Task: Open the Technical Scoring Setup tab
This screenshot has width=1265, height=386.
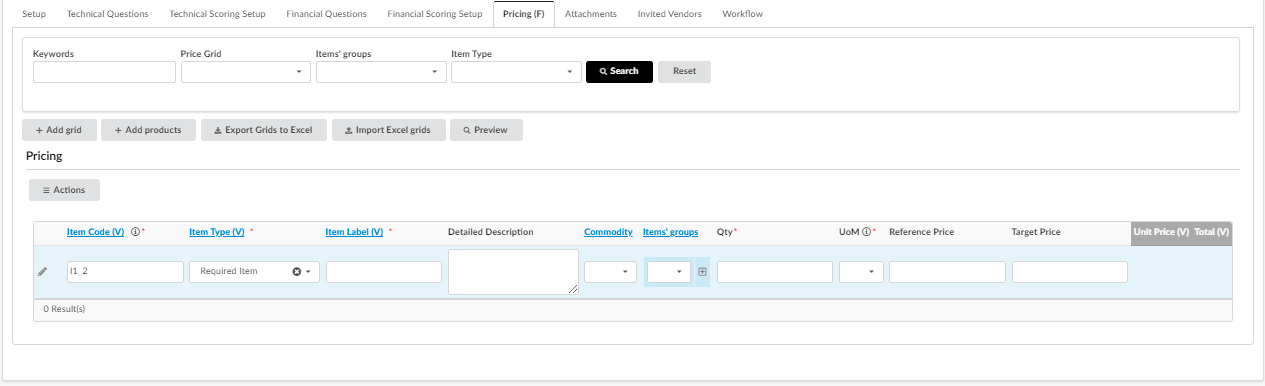Action: tap(218, 14)
